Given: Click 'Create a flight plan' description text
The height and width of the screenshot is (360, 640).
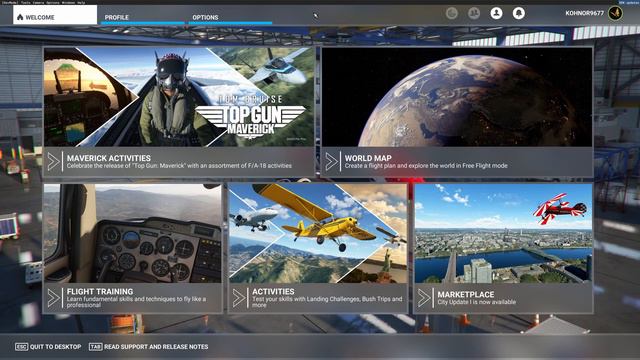Looking at the screenshot, I should tap(426, 166).
